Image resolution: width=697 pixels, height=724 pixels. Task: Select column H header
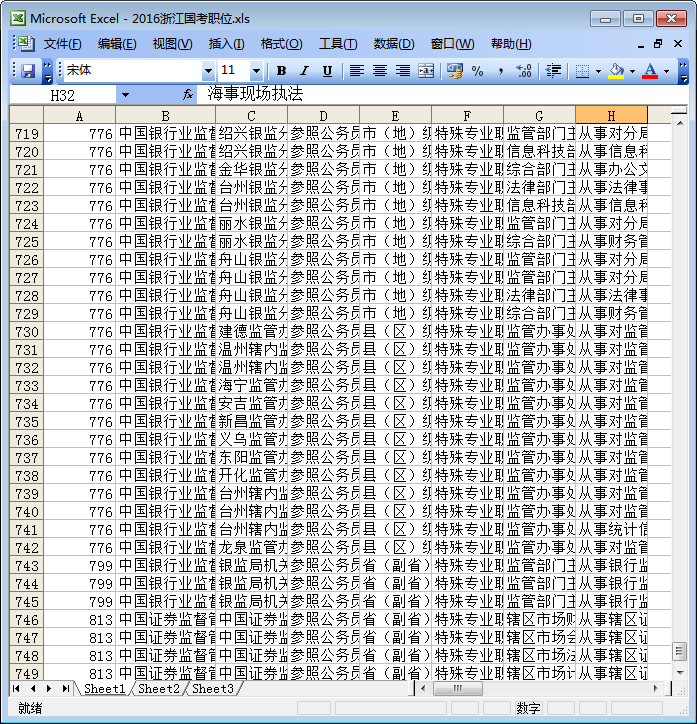pos(611,115)
